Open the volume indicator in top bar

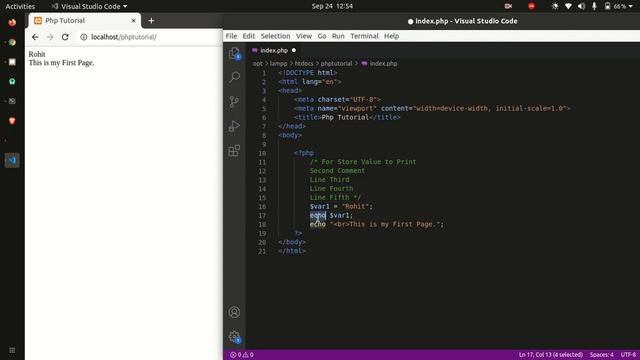tap(582, 6)
